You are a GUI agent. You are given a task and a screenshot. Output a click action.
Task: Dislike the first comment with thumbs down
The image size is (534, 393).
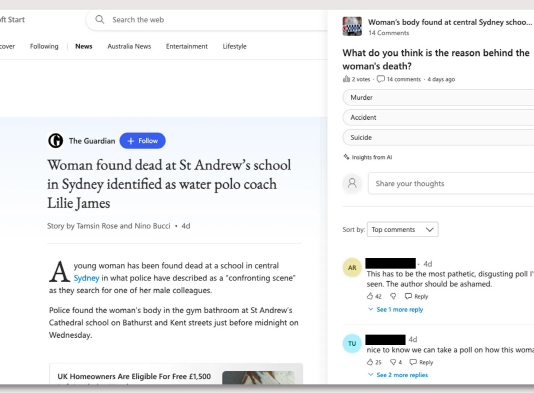tap(393, 296)
